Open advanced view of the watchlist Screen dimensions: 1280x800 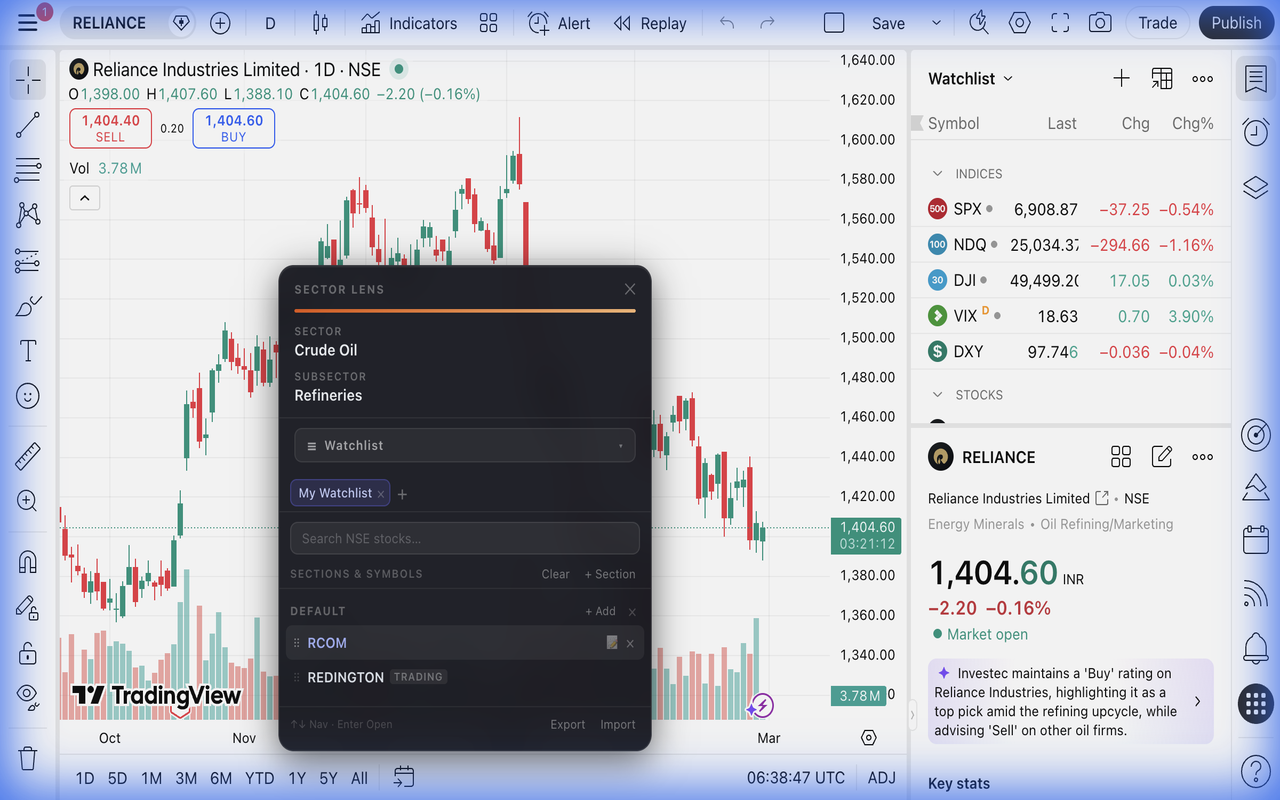click(x=1162, y=78)
